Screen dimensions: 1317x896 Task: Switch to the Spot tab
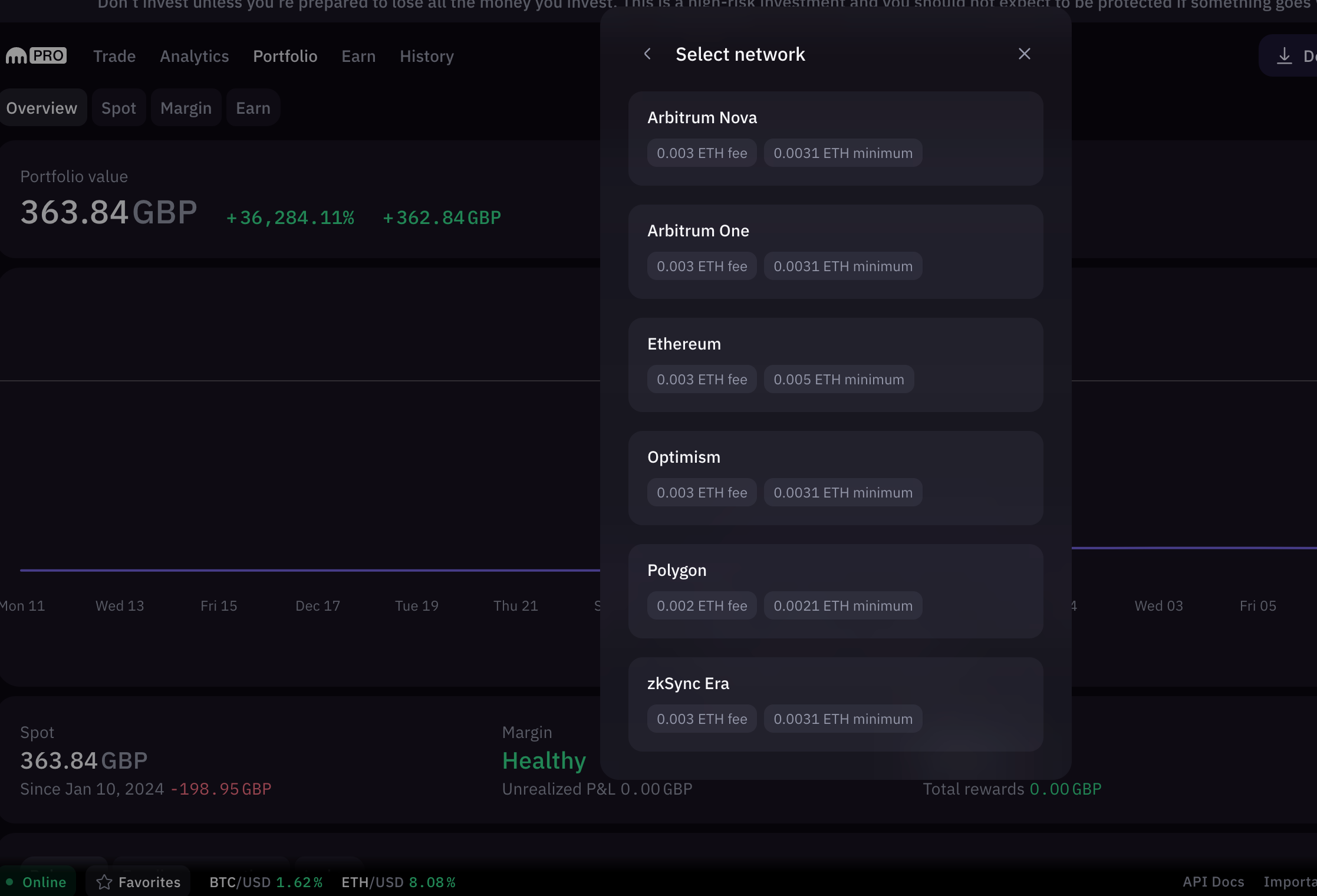(118, 108)
